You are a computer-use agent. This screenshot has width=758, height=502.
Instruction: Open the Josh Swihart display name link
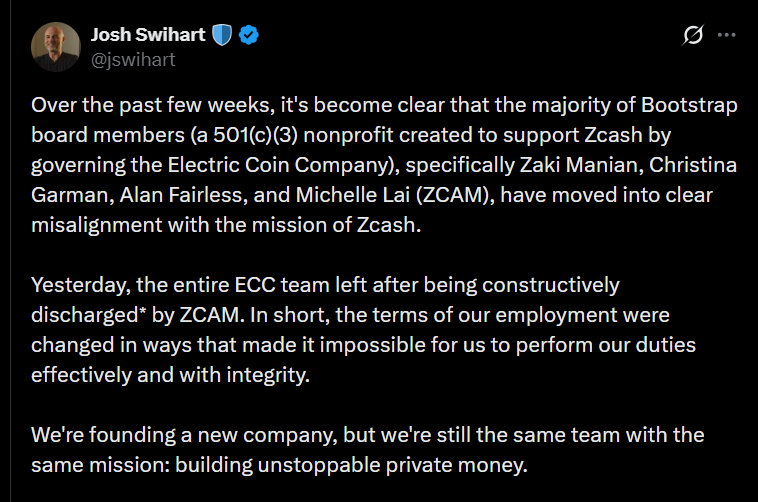[147, 35]
